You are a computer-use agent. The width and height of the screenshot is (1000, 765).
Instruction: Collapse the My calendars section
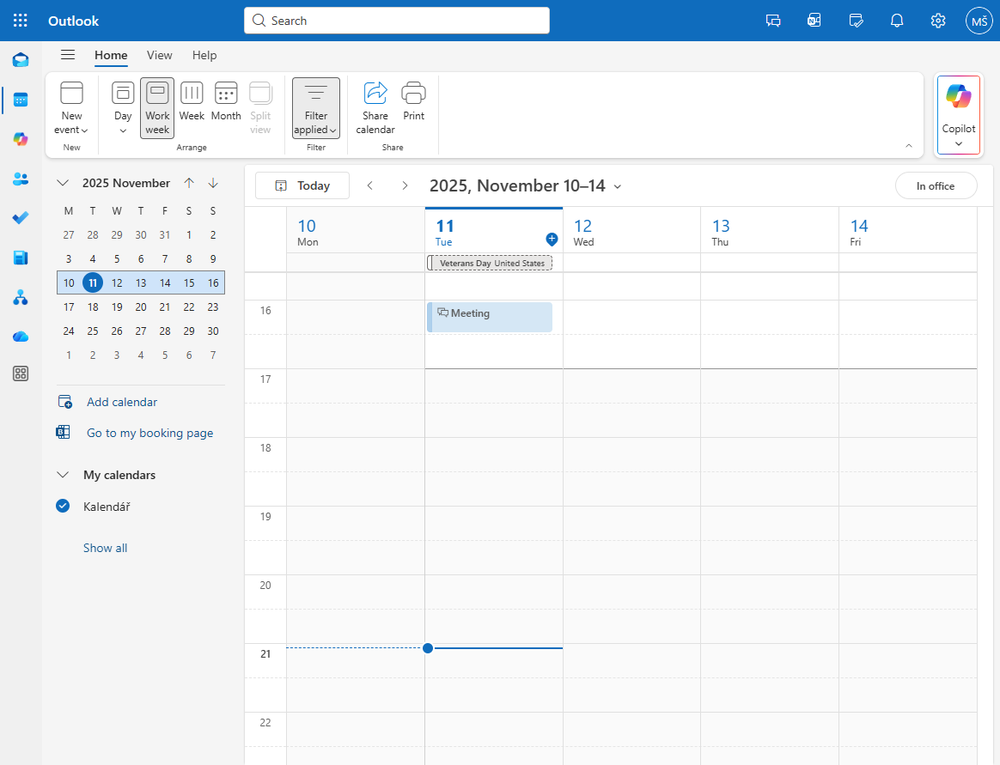tap(63, 475)
